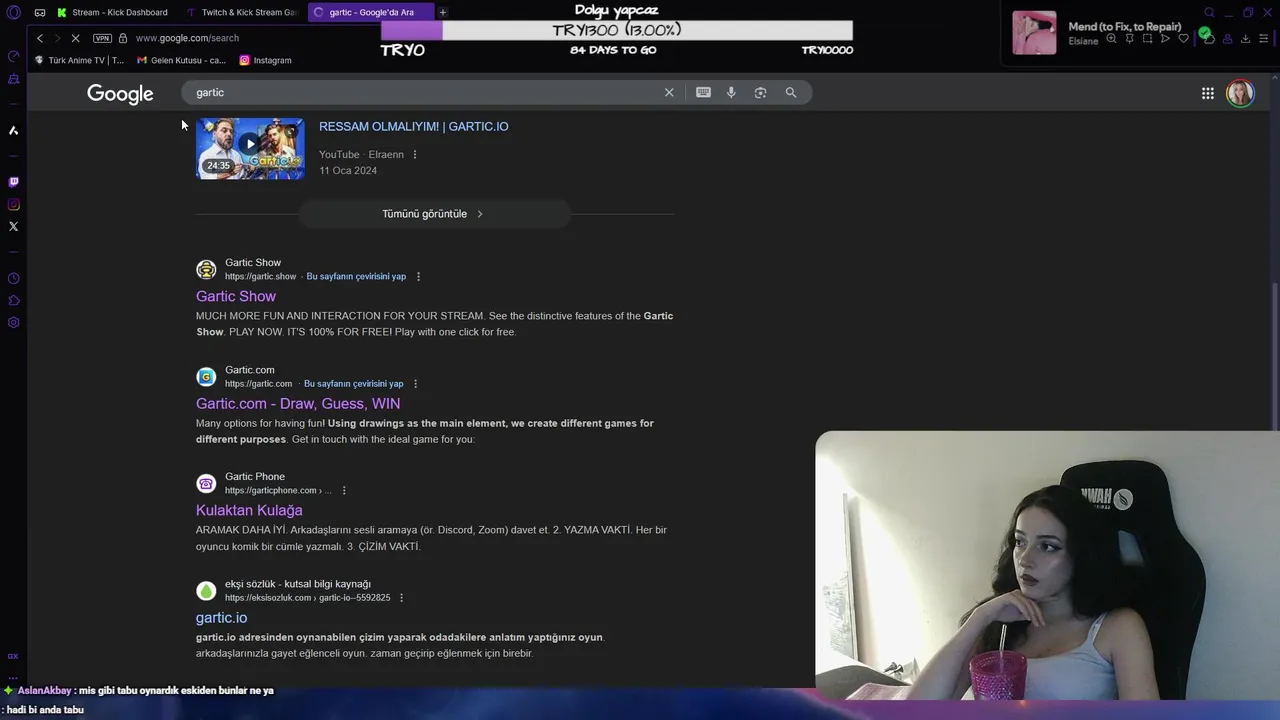Open Gartic.com - Draw, Guess, WIN result
Image resolution: width=1280 pixels, height=720 pixels.
298,403
